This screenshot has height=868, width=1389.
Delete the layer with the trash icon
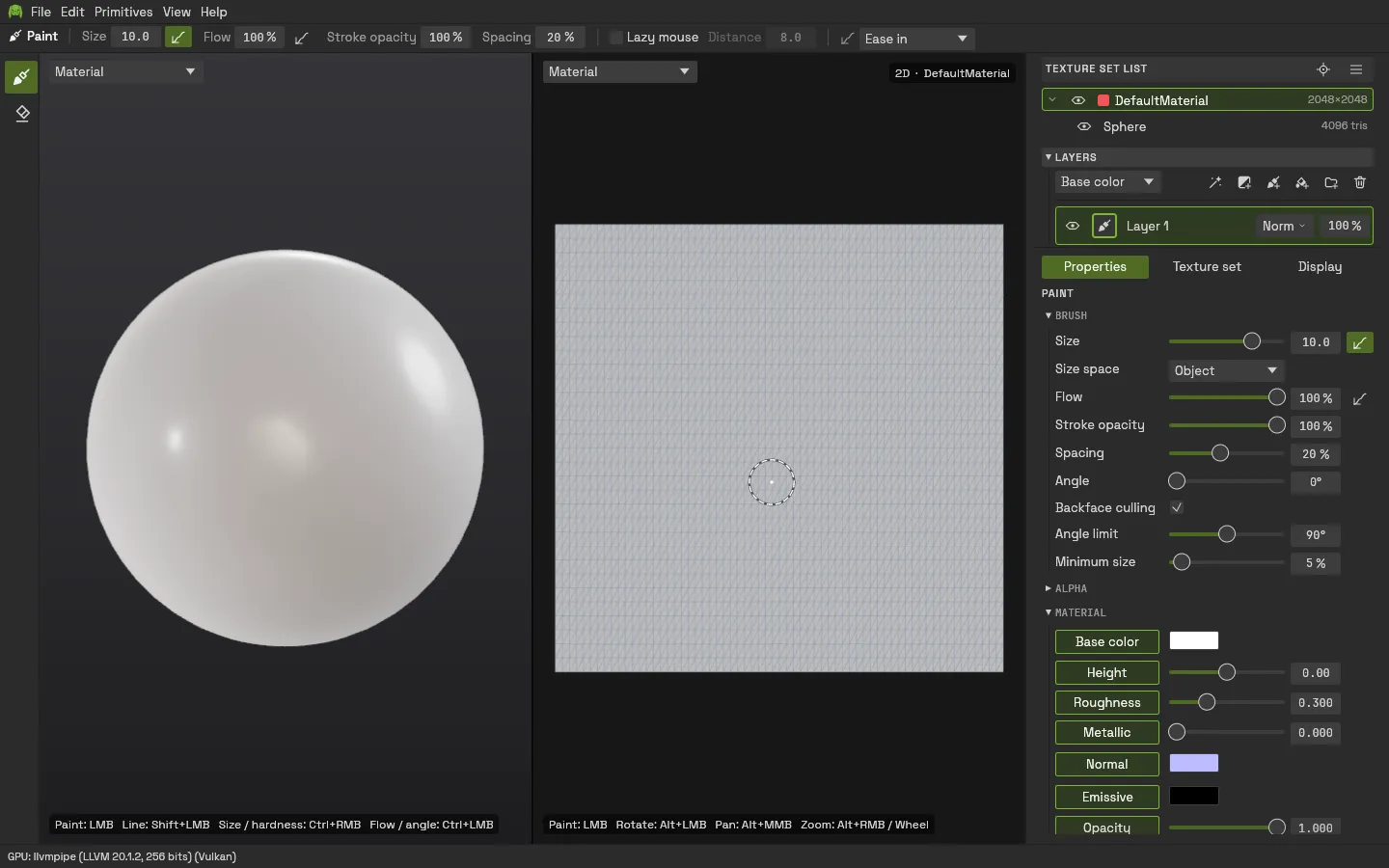tap(1360, 182)
